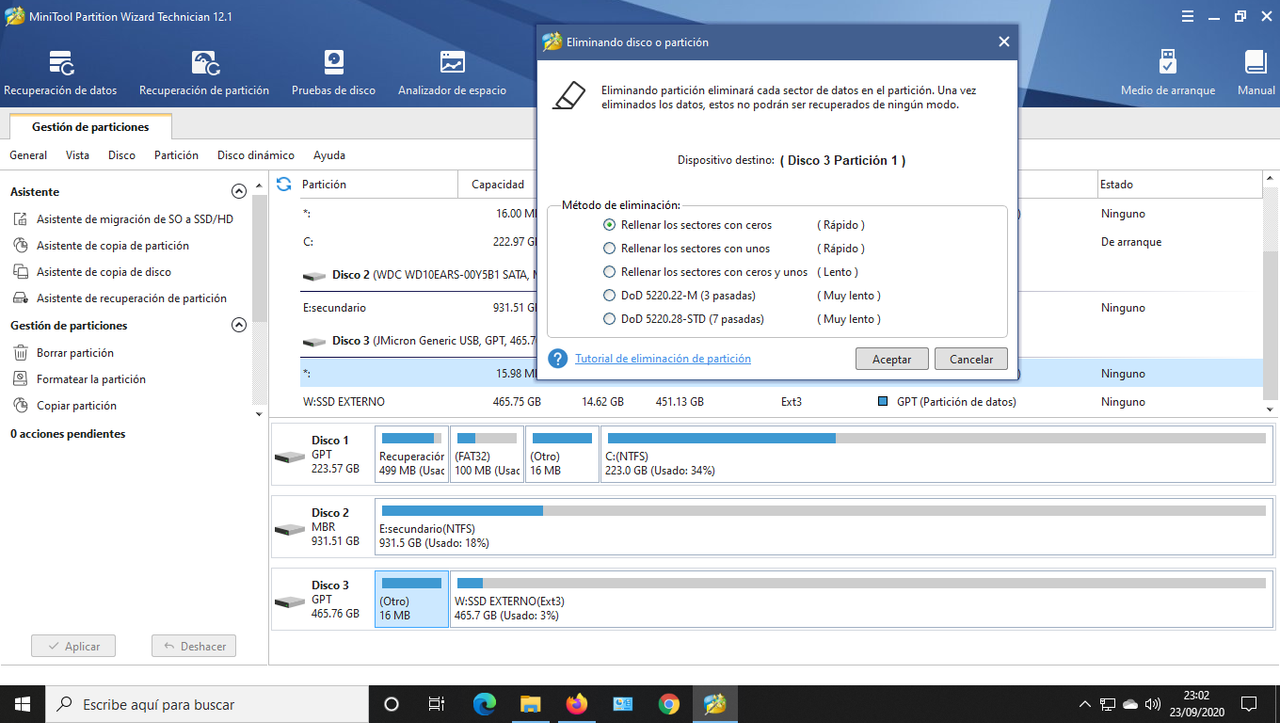Image resolution: width=1280 pixels, height=723 pixels.
Task: Close the Eliminando disco o partición dialog
Action: (1004, 42)
